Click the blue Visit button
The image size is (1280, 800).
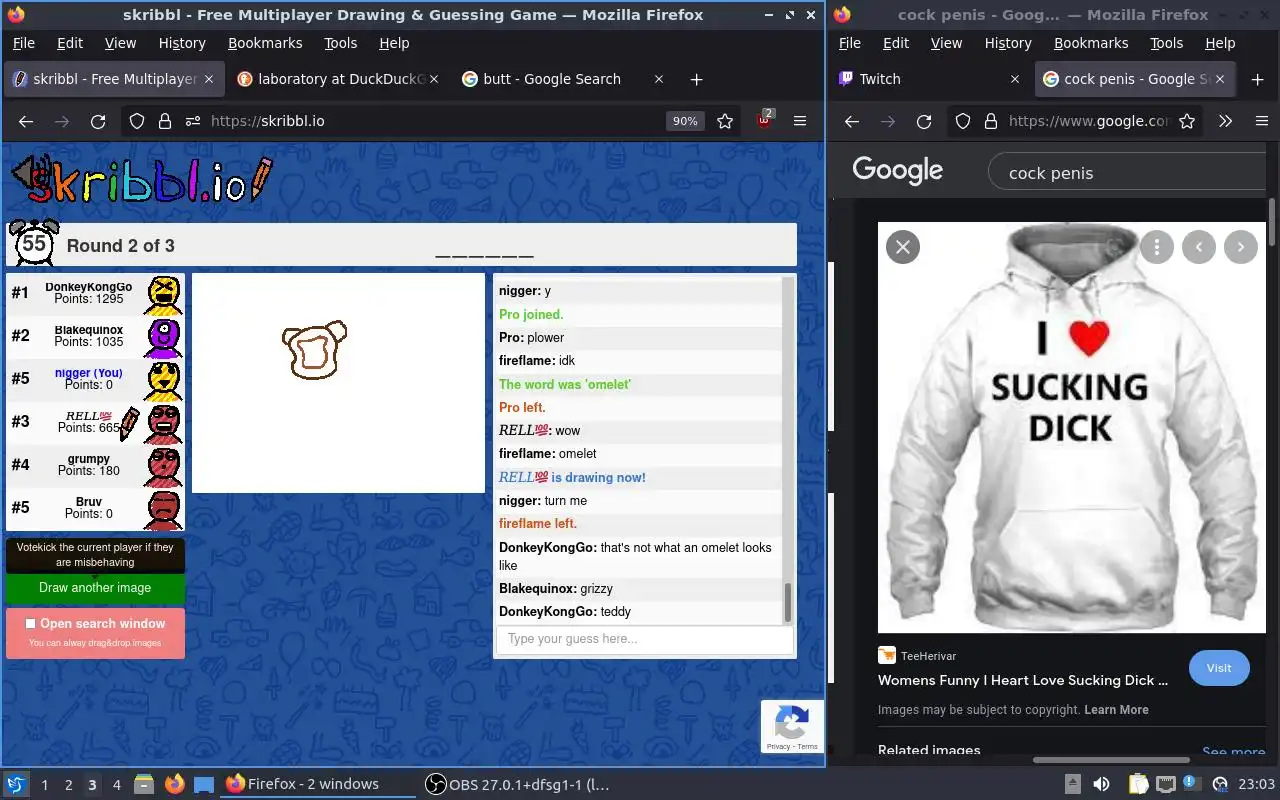coord(1219,668)
